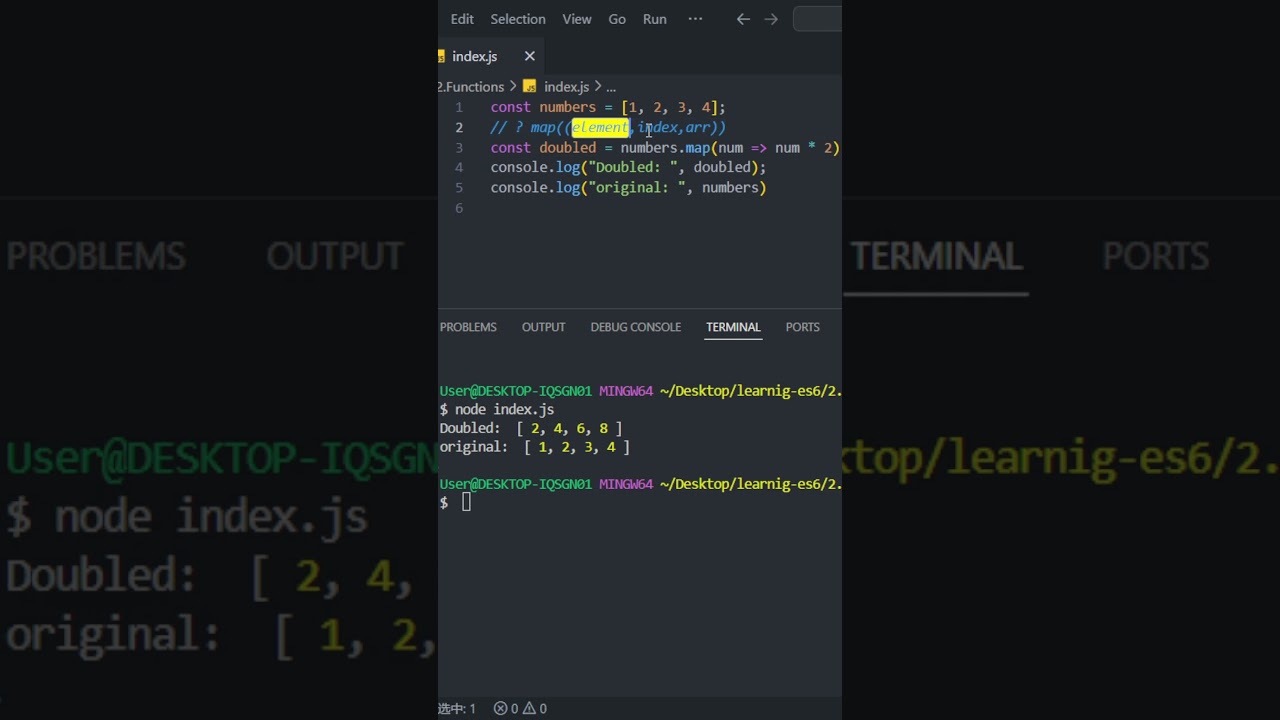Open the Edit menu
This screenshot has width=1280, height=720.
pyautogui.click(x=462, y=19)
